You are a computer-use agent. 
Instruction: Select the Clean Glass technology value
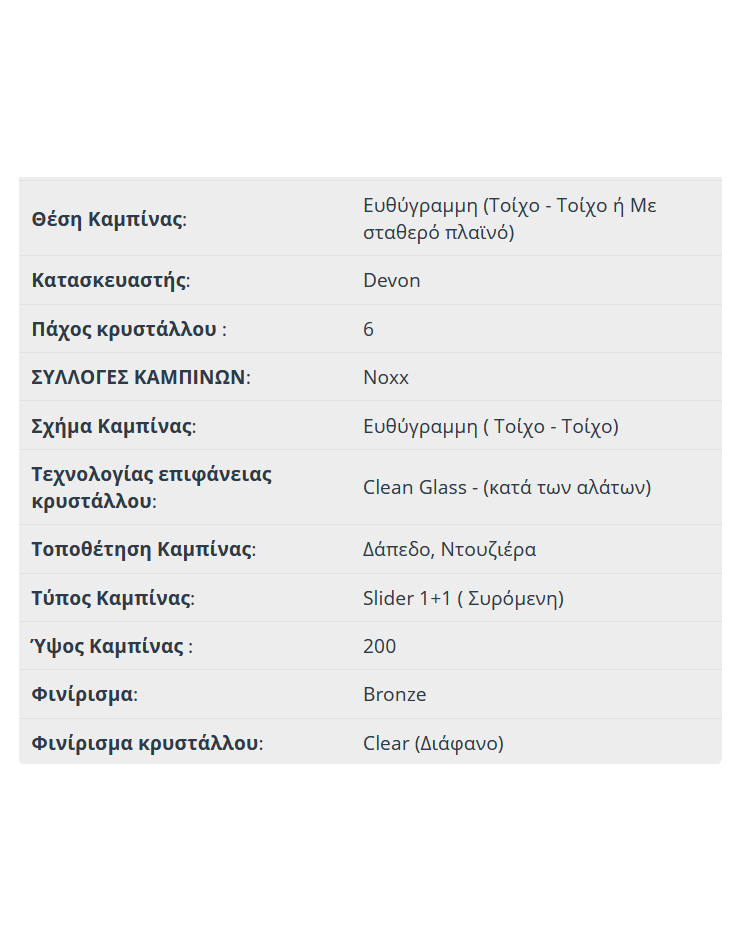point(507,487)
